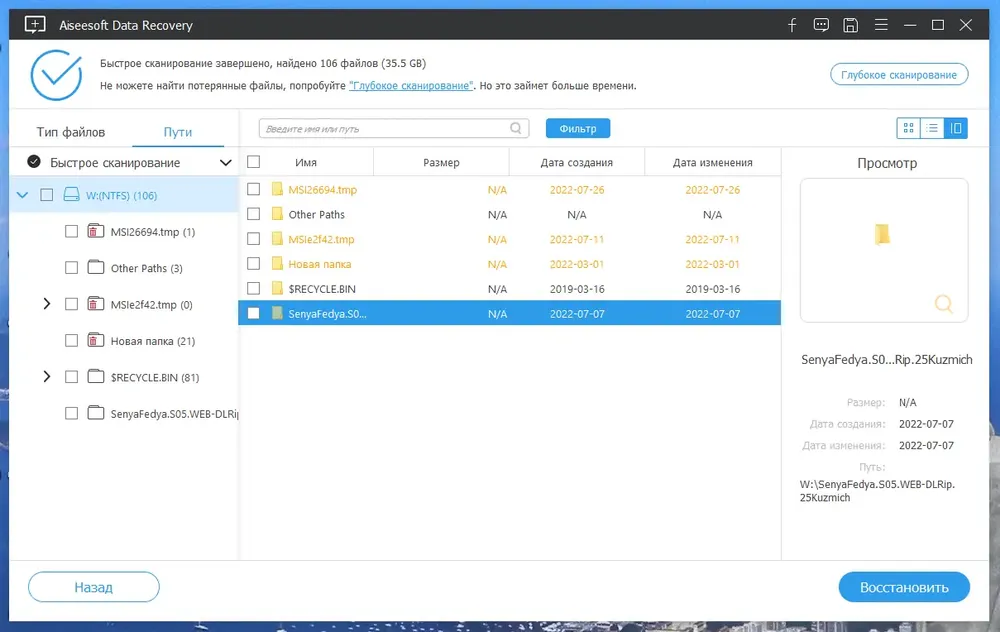Switch to the Тип файлов tab

[x=71, y=132]
